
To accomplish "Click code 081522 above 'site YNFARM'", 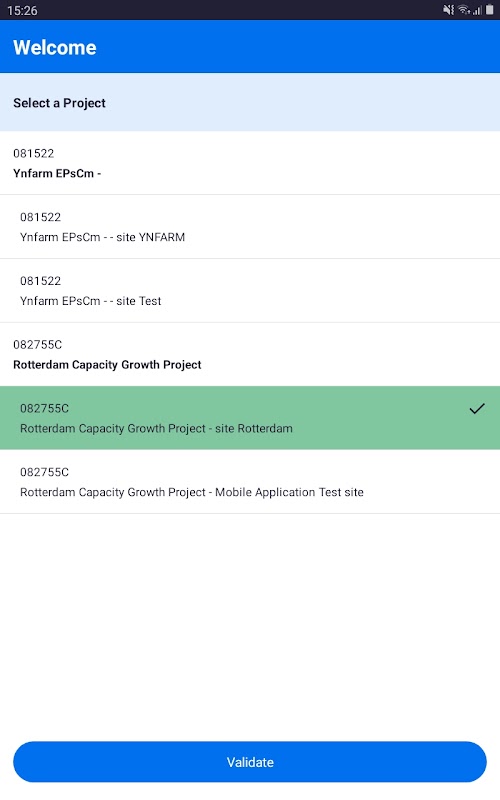I will (40, 217).
